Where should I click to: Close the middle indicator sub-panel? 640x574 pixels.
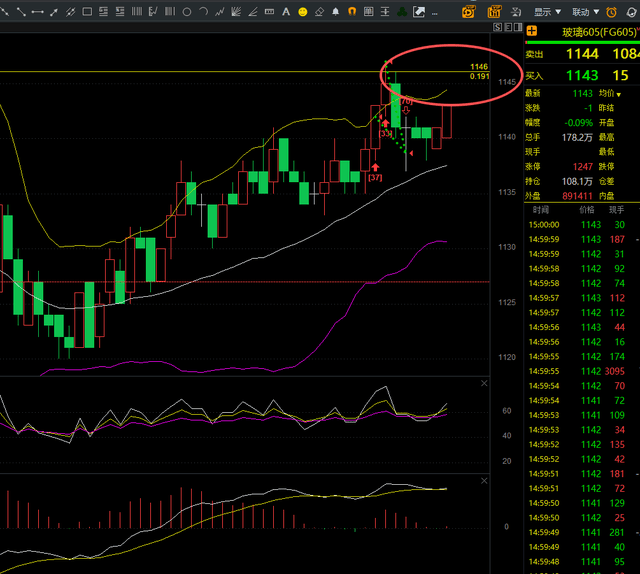(x=485, y=383)
